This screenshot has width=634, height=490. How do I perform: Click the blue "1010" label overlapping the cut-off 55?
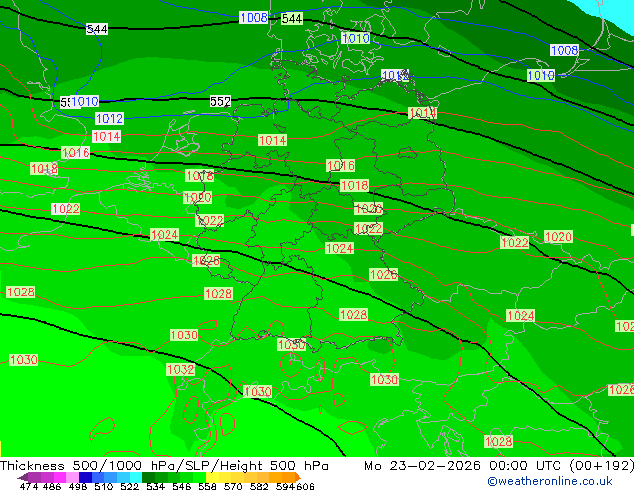pyautogui.click(x=85, y=101)
